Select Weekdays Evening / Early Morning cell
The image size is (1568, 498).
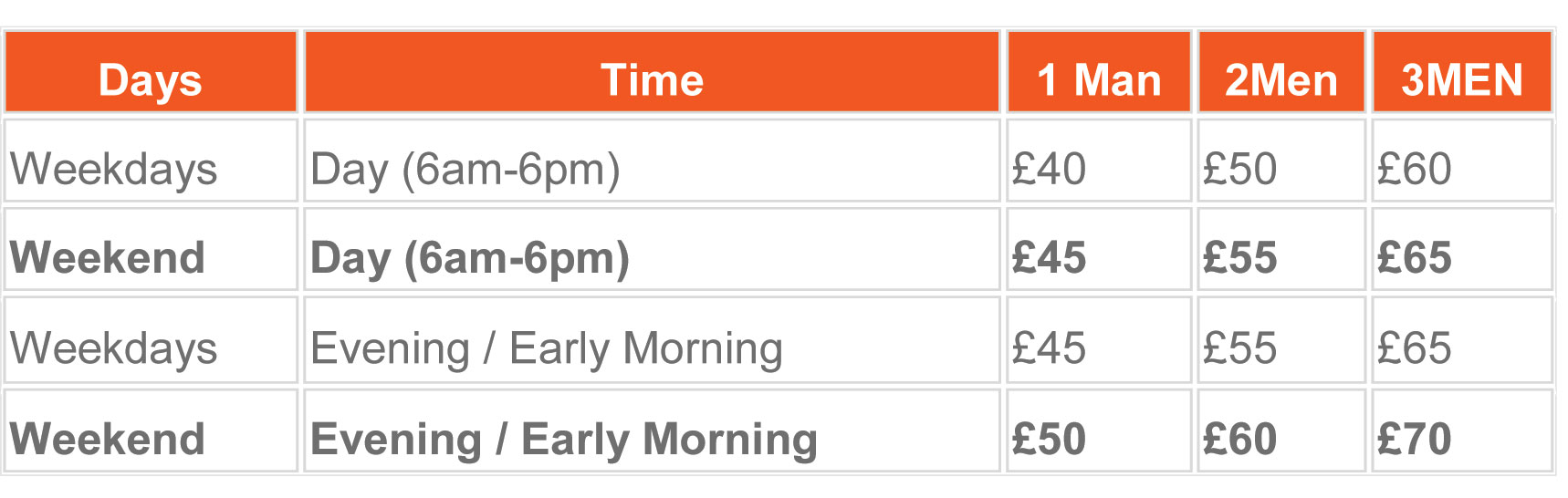(652, 339)
